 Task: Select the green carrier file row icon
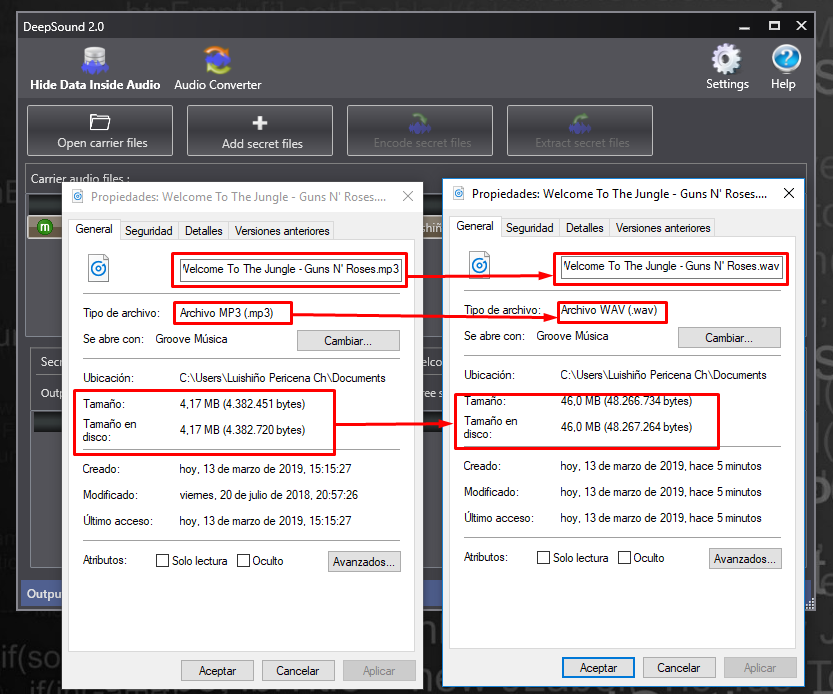click(45, 227)
